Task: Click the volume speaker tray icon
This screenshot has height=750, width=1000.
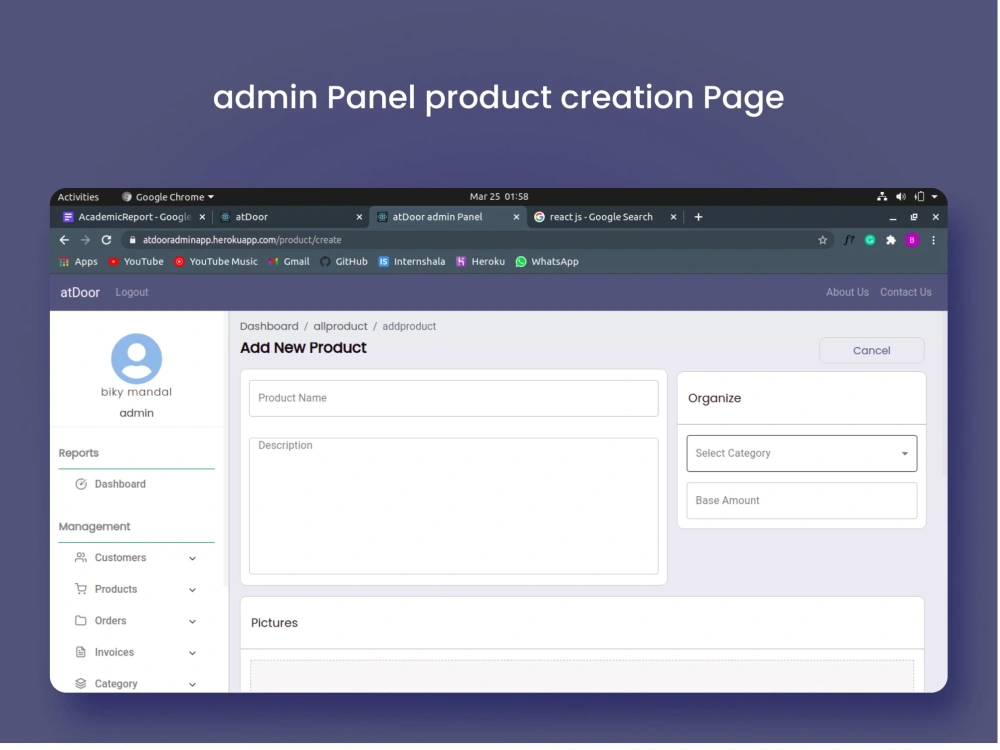Action: pos(901,196)
